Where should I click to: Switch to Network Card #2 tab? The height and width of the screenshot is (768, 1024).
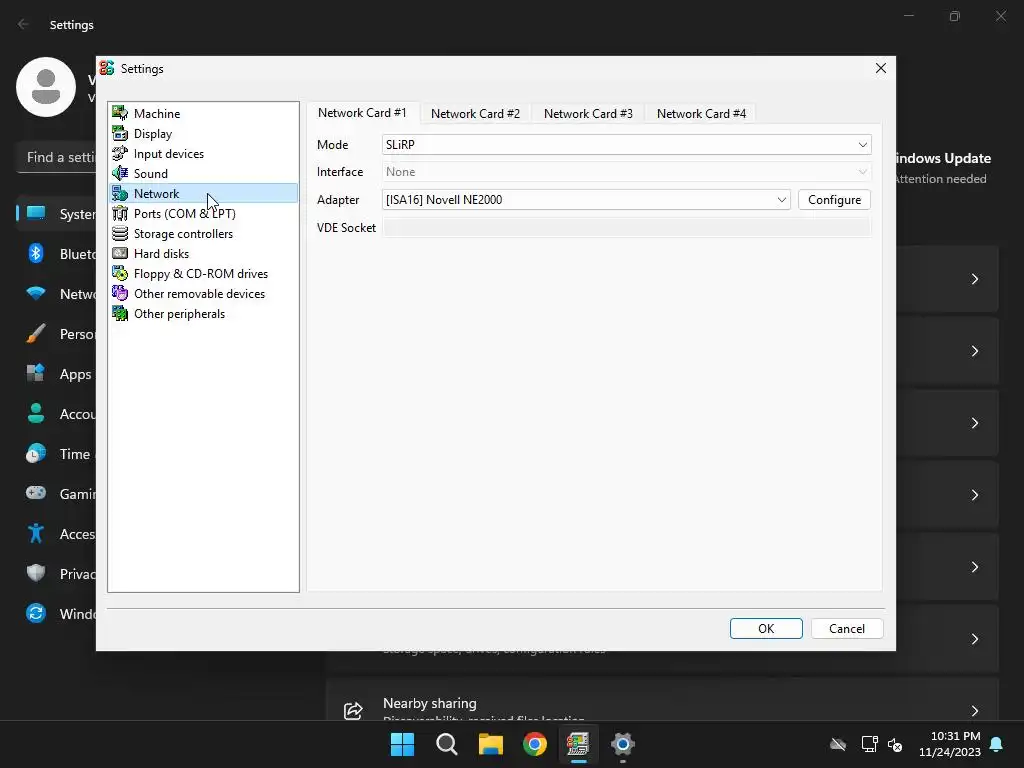[475, 114]
